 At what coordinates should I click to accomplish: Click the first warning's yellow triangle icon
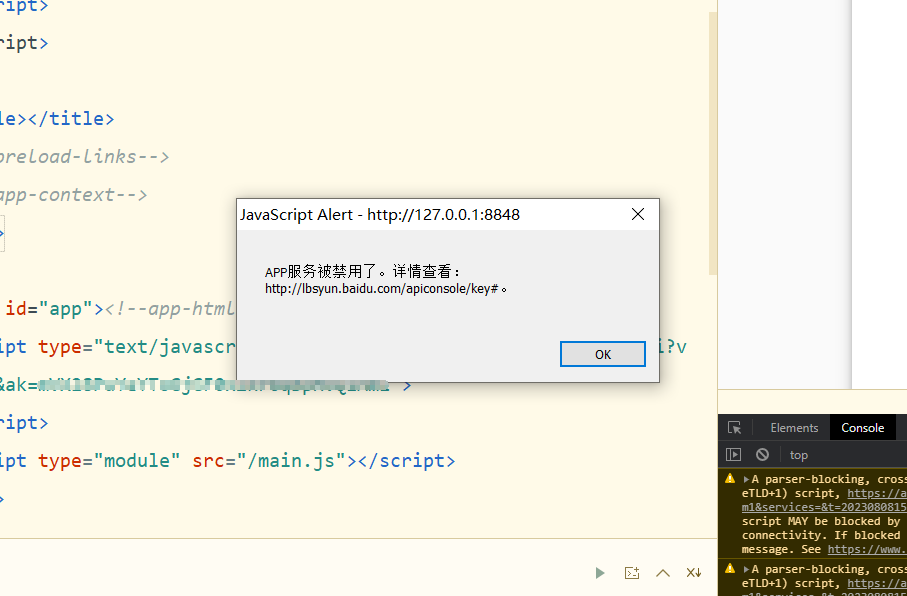(730, 479)
